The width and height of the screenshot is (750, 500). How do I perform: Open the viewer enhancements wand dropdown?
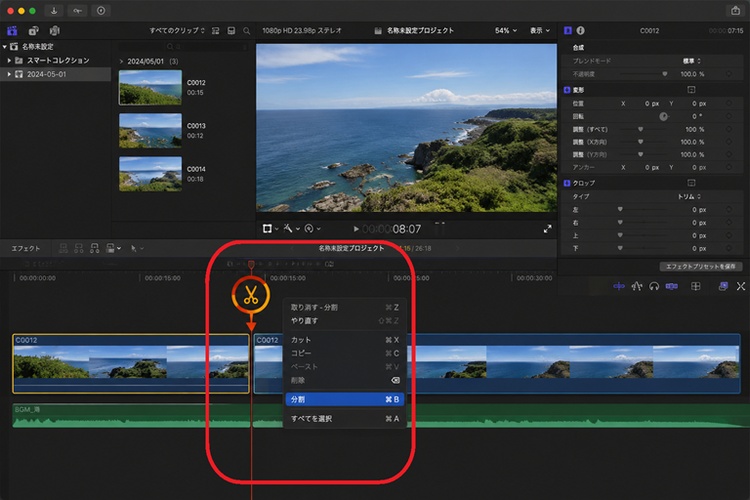click(x=291, y=229)
